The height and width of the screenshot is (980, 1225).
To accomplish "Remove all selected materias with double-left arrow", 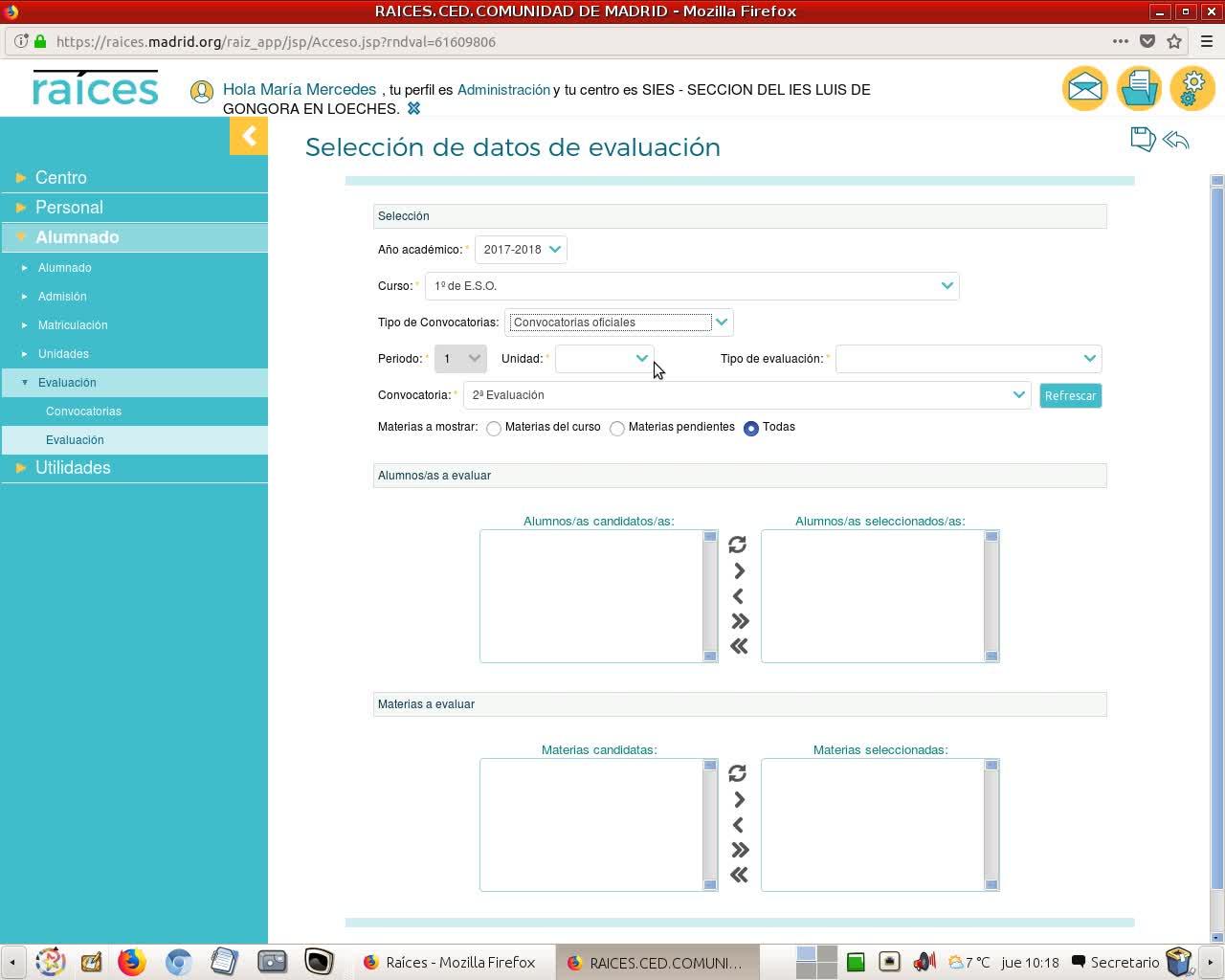I will click(x=739, y=875).
